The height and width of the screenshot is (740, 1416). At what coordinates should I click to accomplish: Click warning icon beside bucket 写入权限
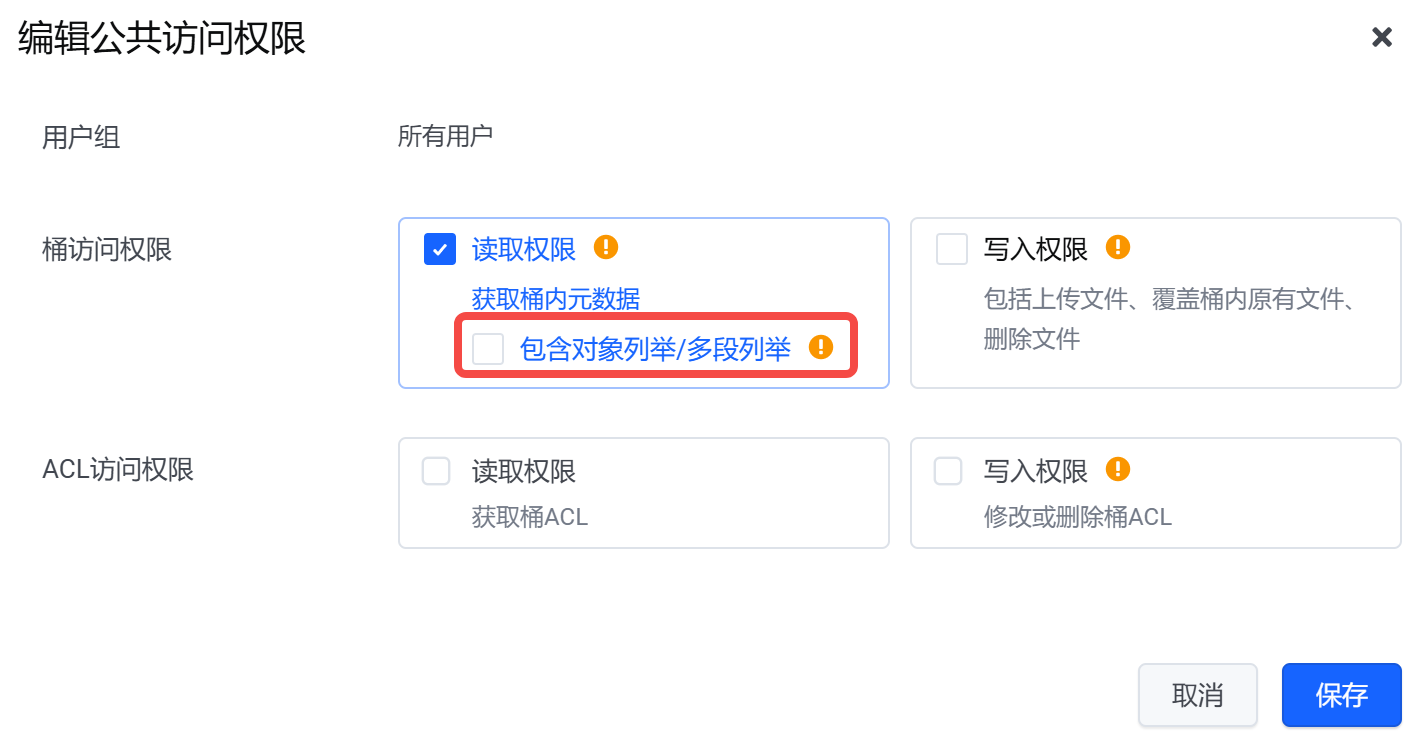click(x=1118, y=247)
